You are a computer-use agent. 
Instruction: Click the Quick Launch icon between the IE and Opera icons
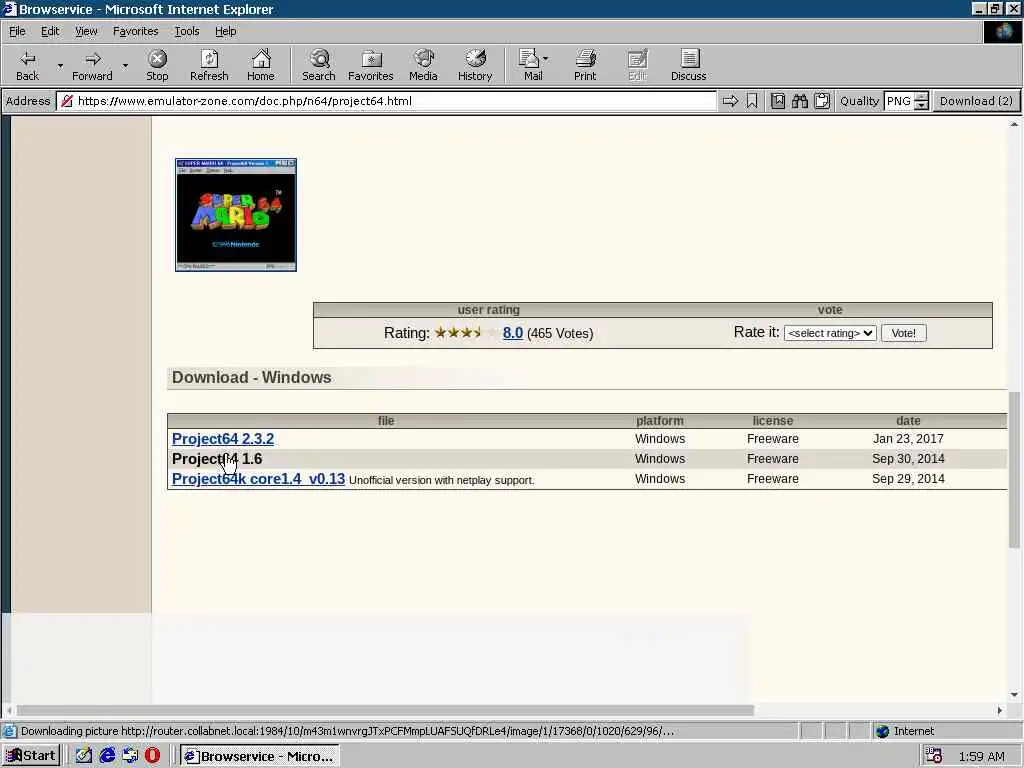(x=129, y=756)
